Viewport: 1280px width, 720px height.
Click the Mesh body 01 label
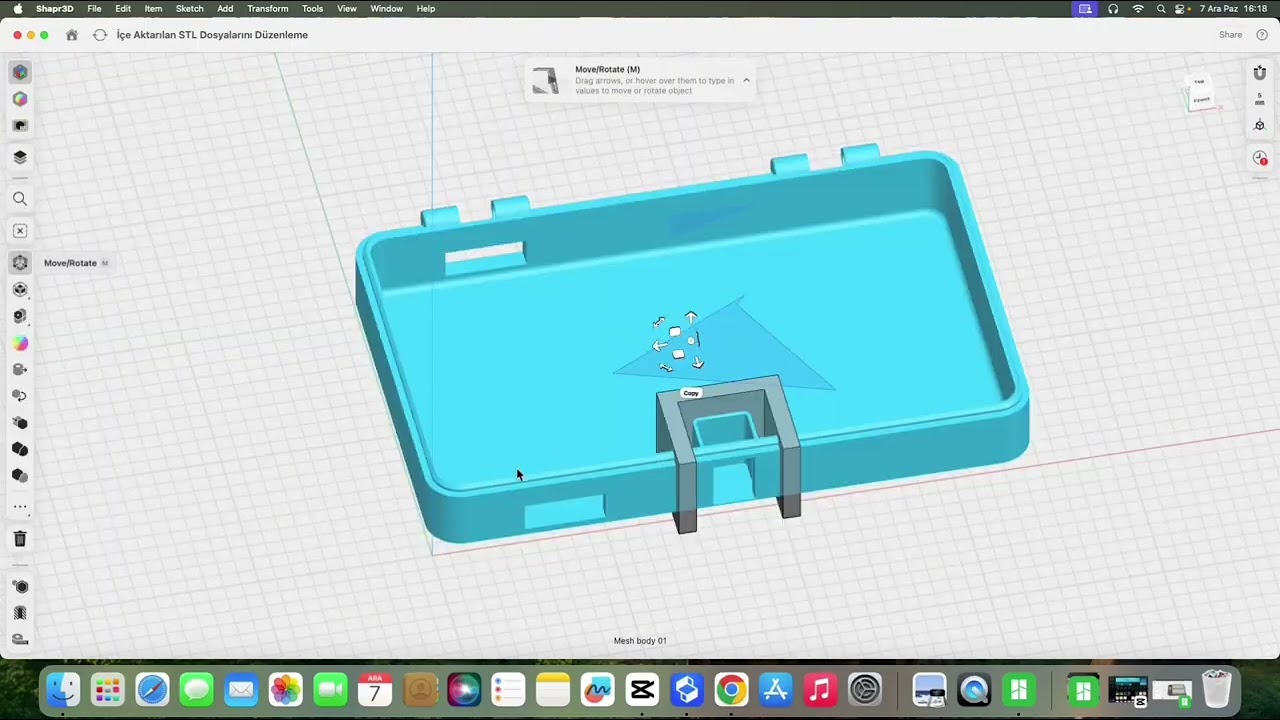click(x=640, y=641)
